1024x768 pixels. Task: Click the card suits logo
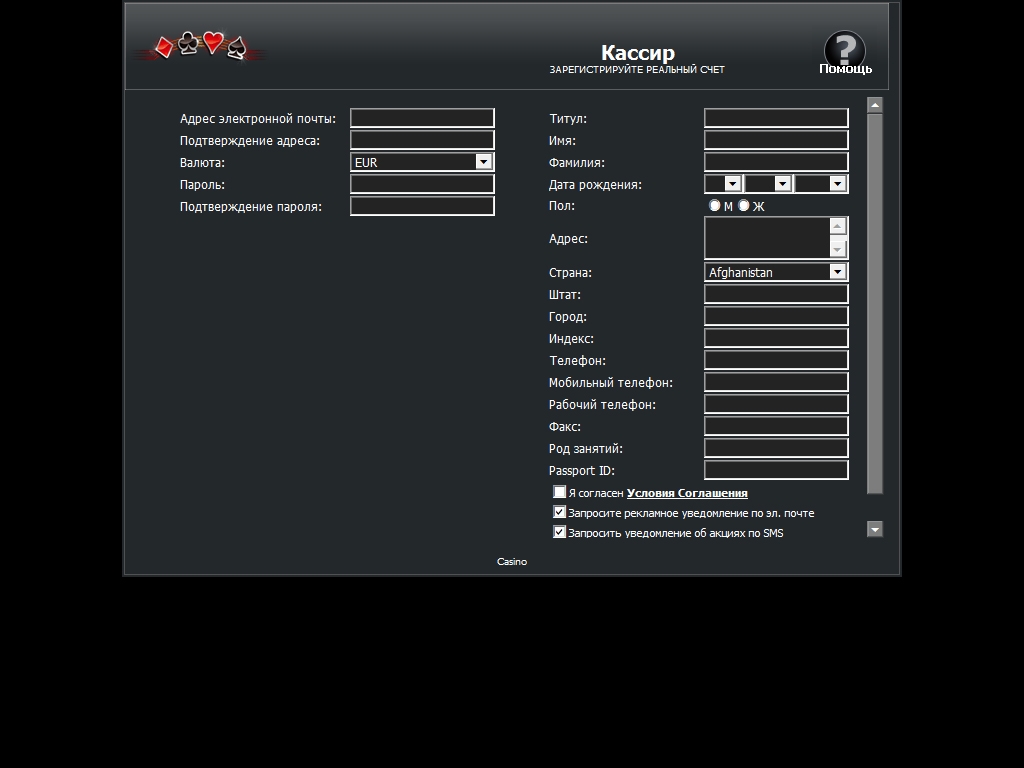pyautogui.click(x=201, y=46)
